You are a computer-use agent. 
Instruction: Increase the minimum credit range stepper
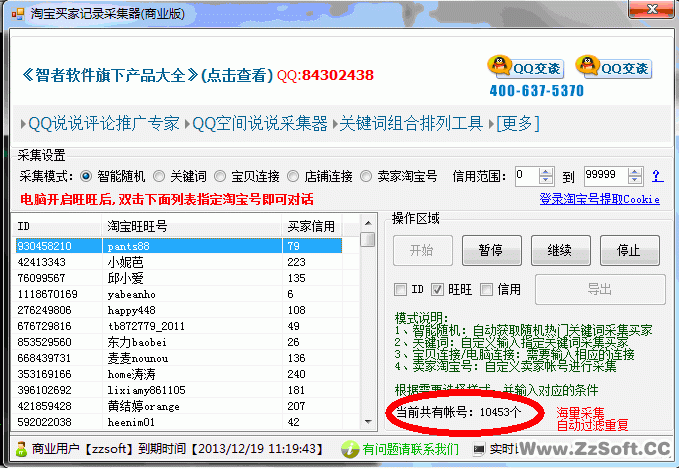point(548,172)
